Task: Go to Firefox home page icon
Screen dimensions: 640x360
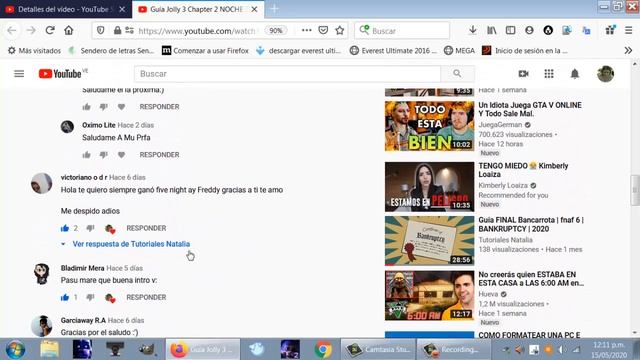Action: (x=69, y=30)
